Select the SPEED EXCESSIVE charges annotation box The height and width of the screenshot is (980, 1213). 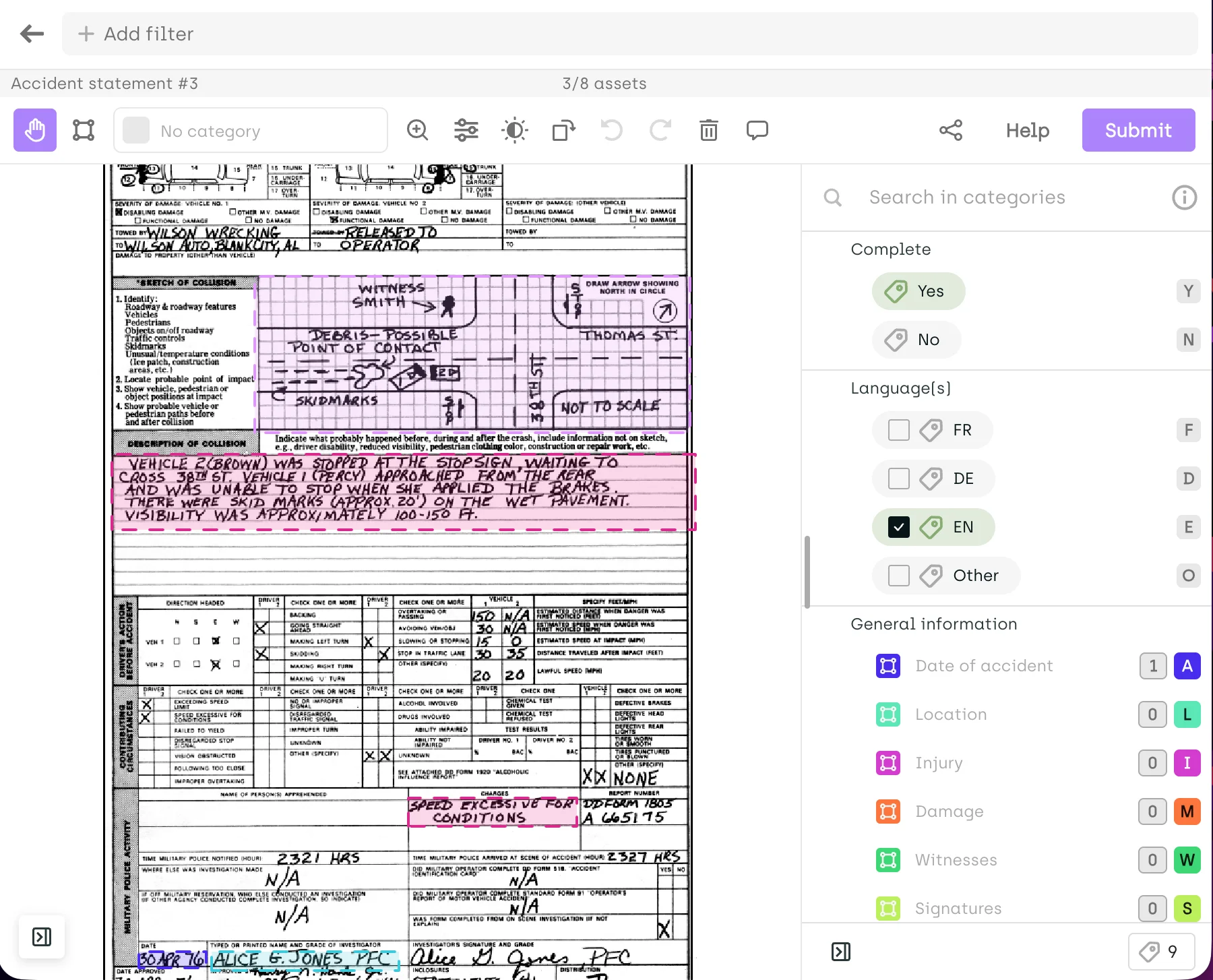click(493, 811)
